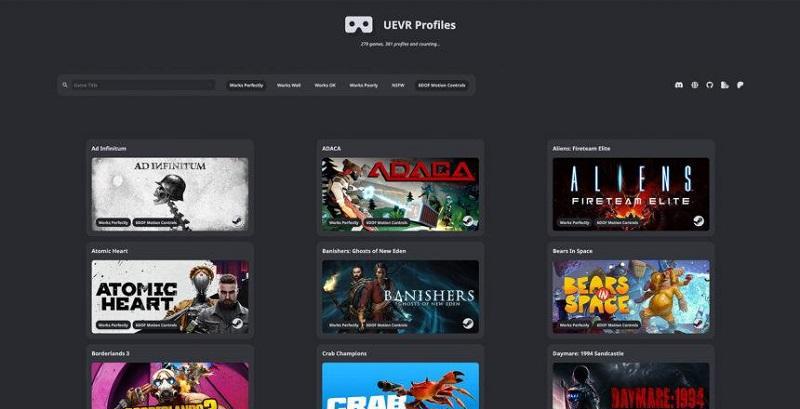Click 6DOF Motion Controls badge on Bears In Space

coord(617,325)
